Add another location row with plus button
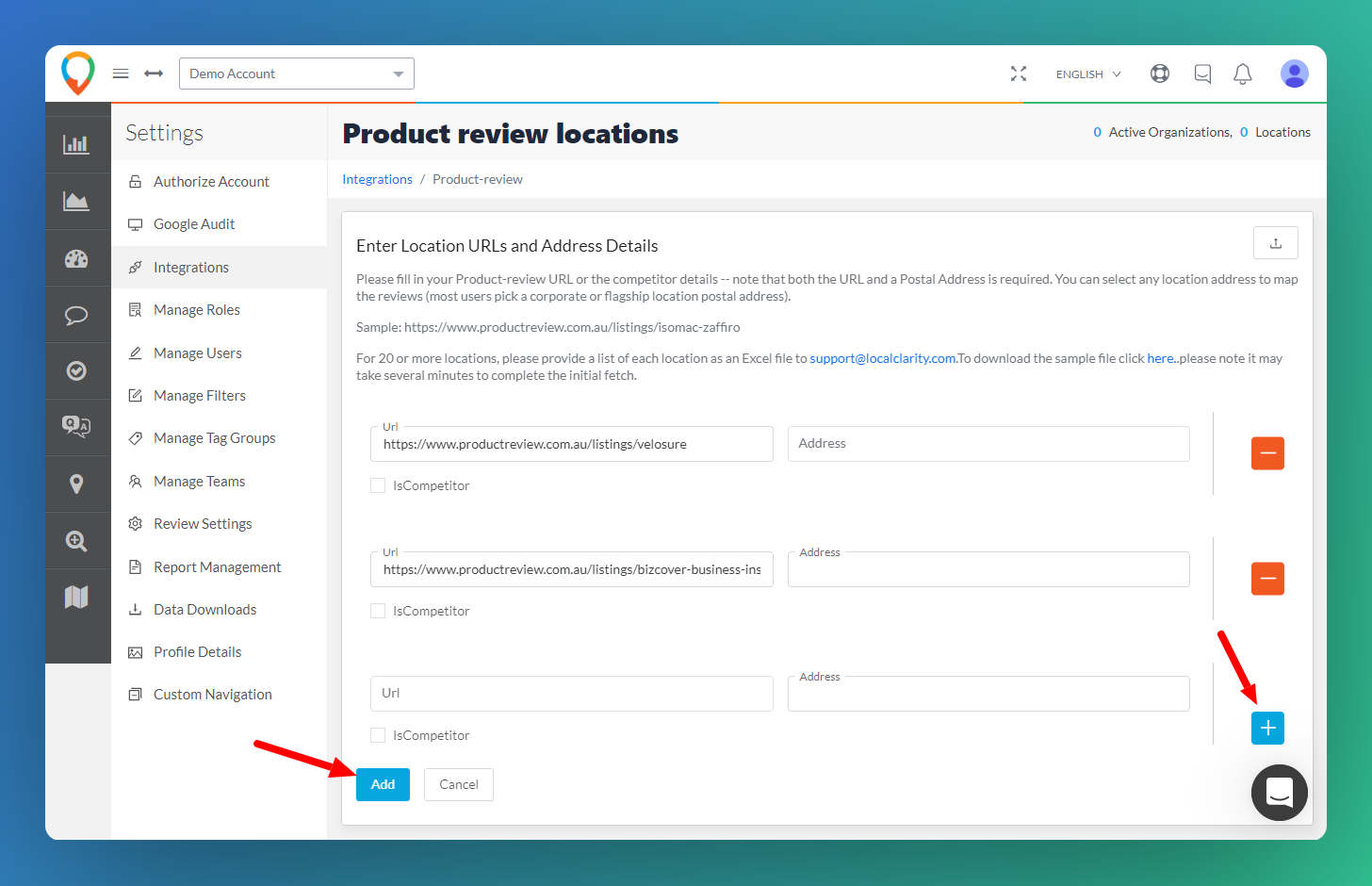 point(1267,728)
